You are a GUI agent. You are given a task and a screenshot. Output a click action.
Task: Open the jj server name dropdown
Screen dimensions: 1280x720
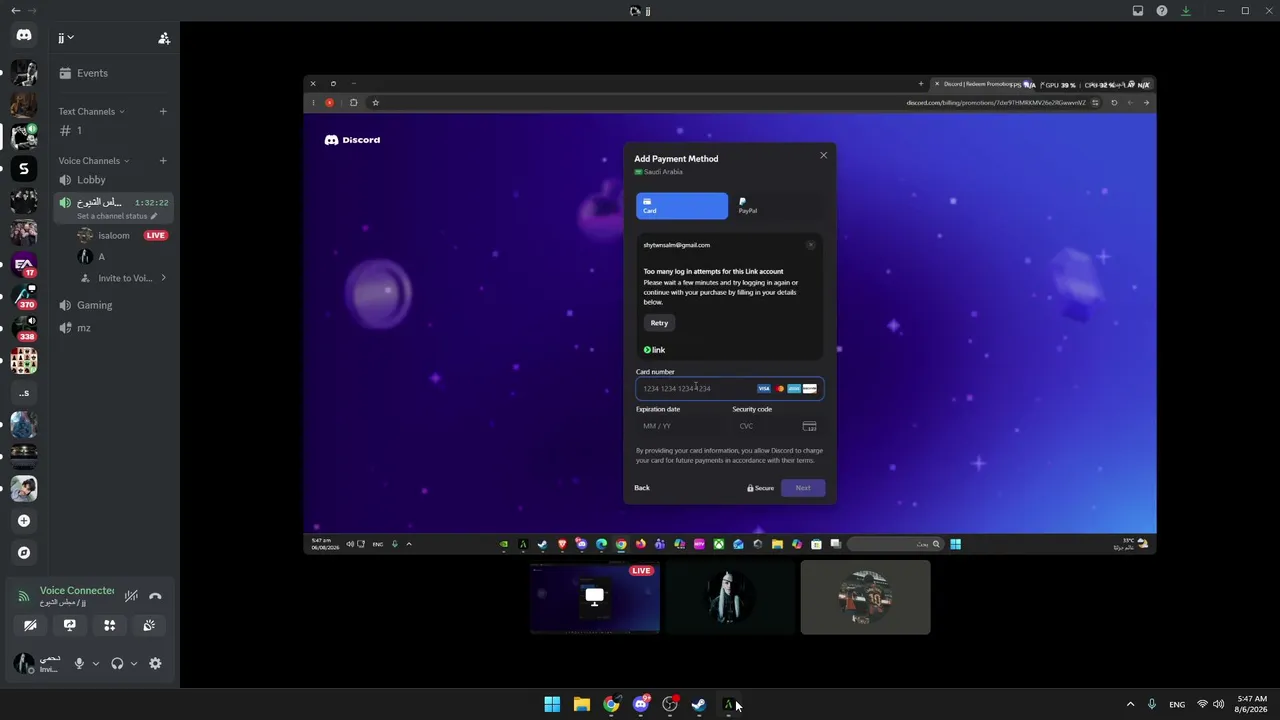point(66,38)
